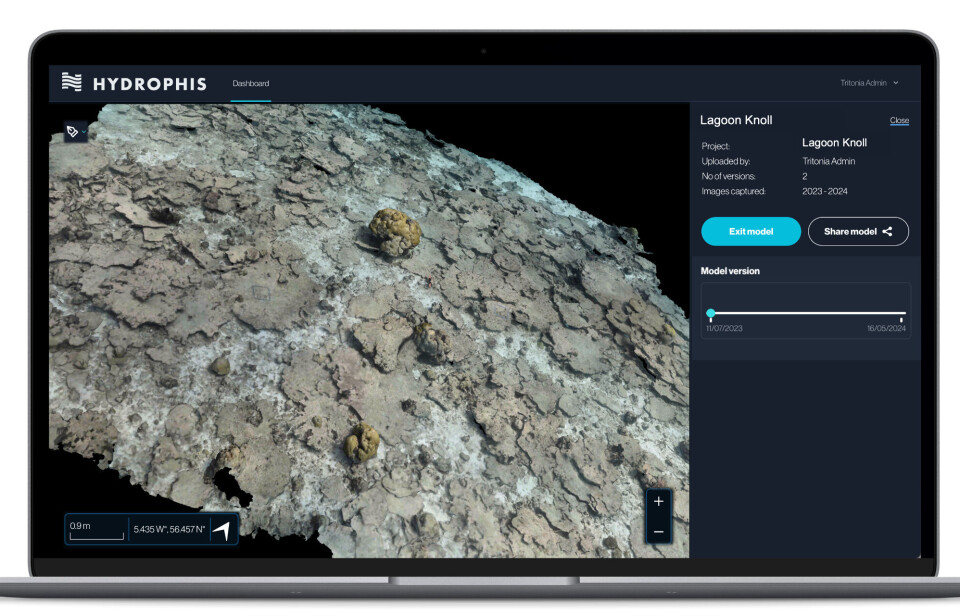Switch to the Dashboard tab
This screenshot has width=960, height=616.
pyautogui.click(x=250, y=83)
